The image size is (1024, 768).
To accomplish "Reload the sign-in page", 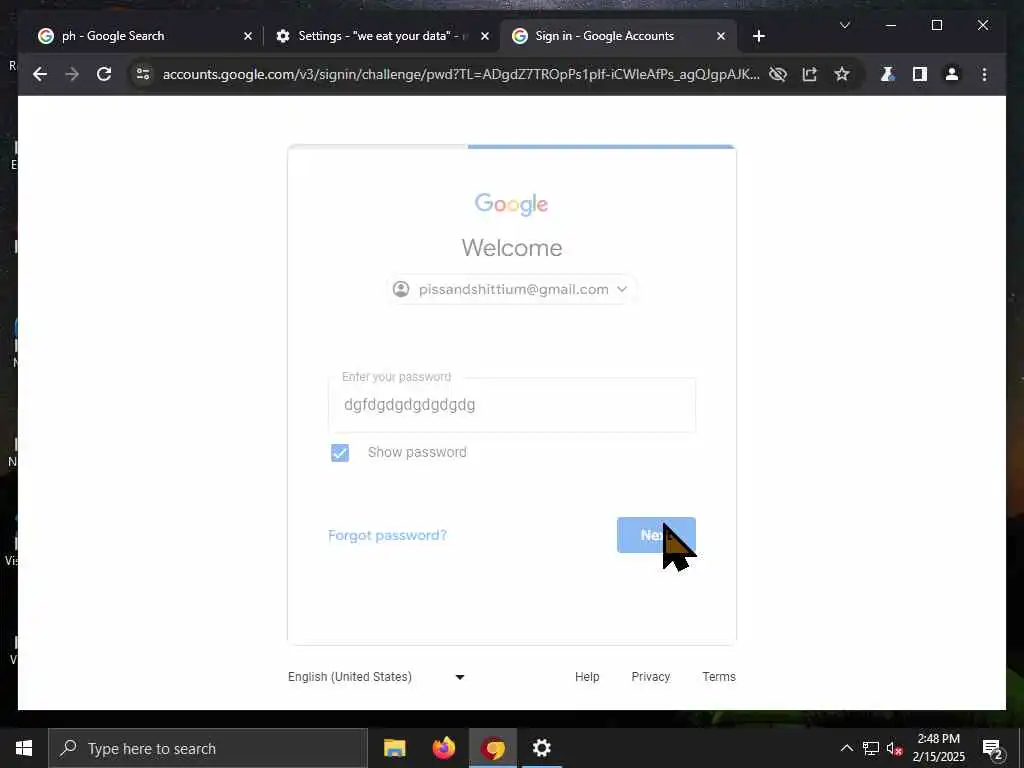I will click(x=104, y=74).
